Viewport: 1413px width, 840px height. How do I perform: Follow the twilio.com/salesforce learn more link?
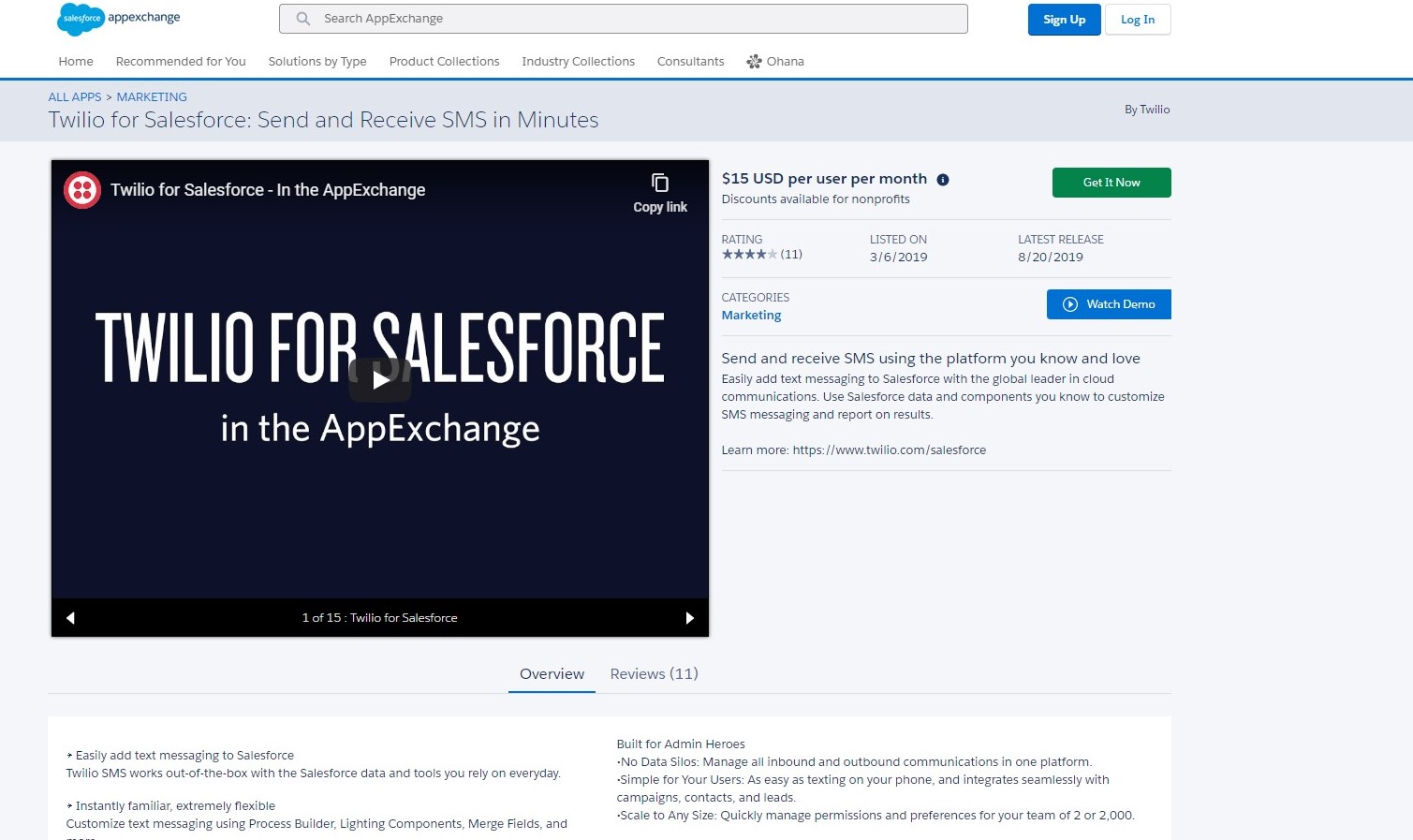pyautogui.click(x=889, y=449)
